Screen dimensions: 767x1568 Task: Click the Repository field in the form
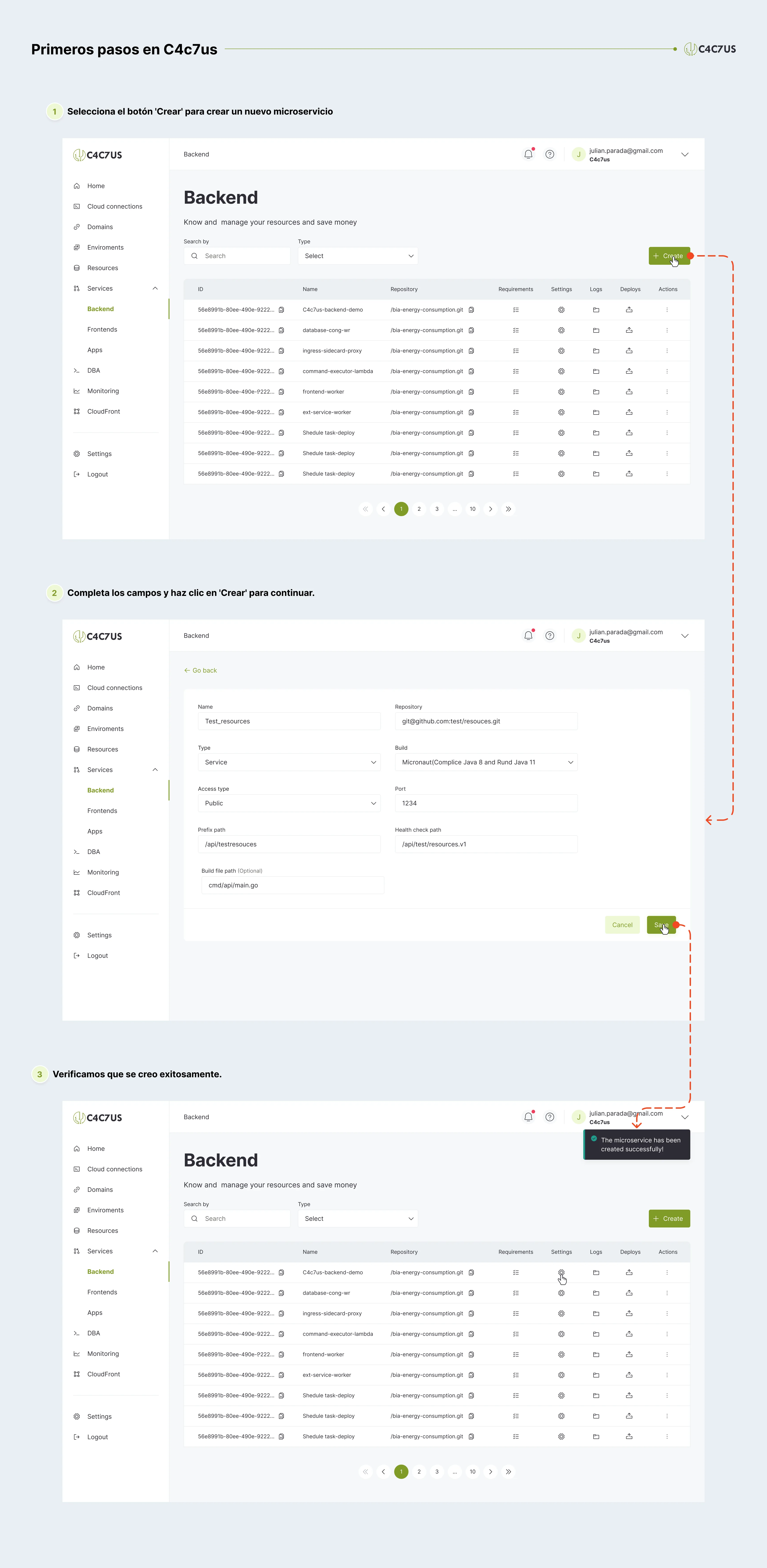pyautogui.click(x=486, y=721)
